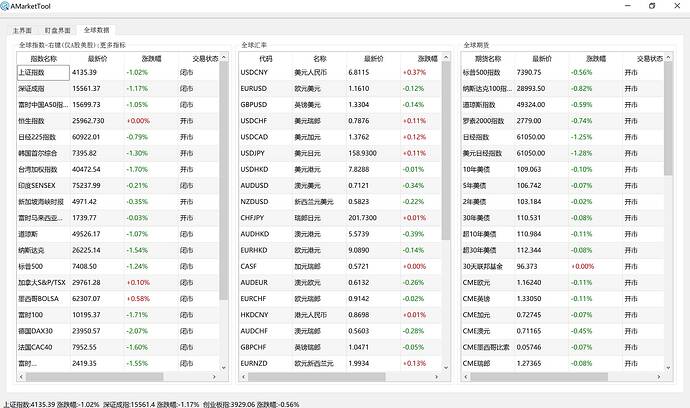Click horizontal scrollbar thumb of futures table

tap(539, 377)
